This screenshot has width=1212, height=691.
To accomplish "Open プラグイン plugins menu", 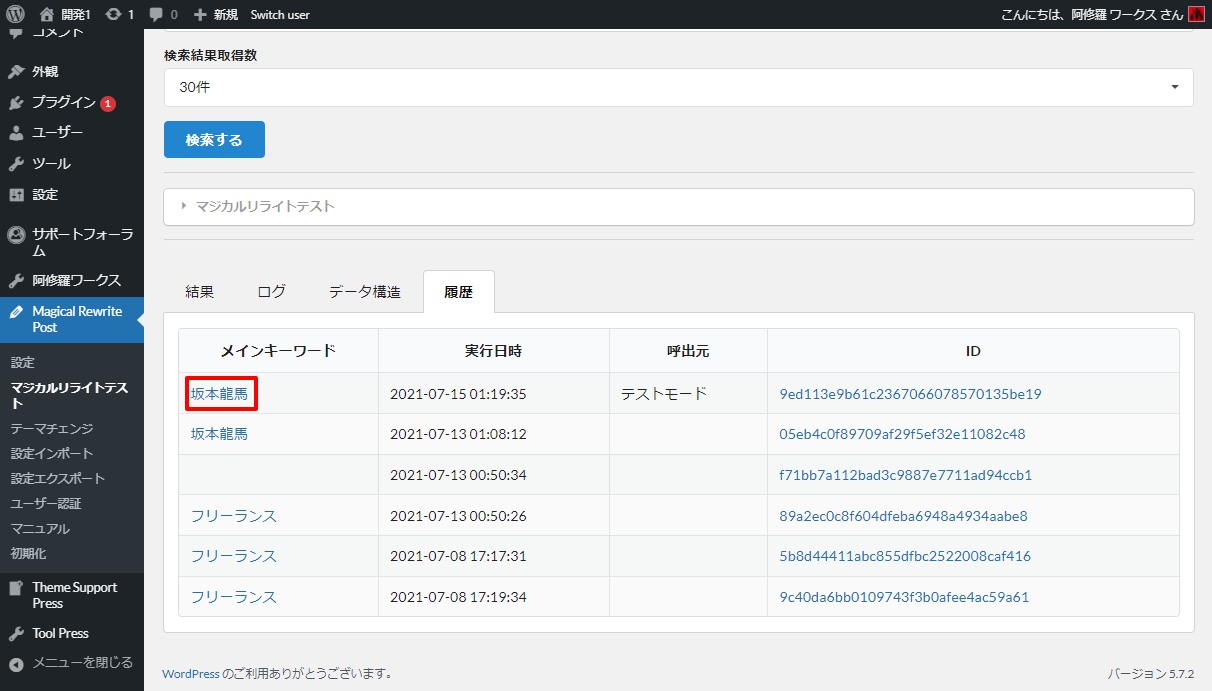I will pyautogui.click(x=63, y=102).
